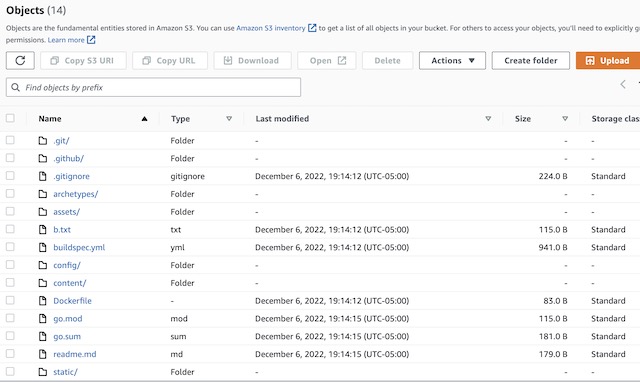Refresh the objects list
The height and width of the screenshot is (382, 640).
click(x=20, y=60)
